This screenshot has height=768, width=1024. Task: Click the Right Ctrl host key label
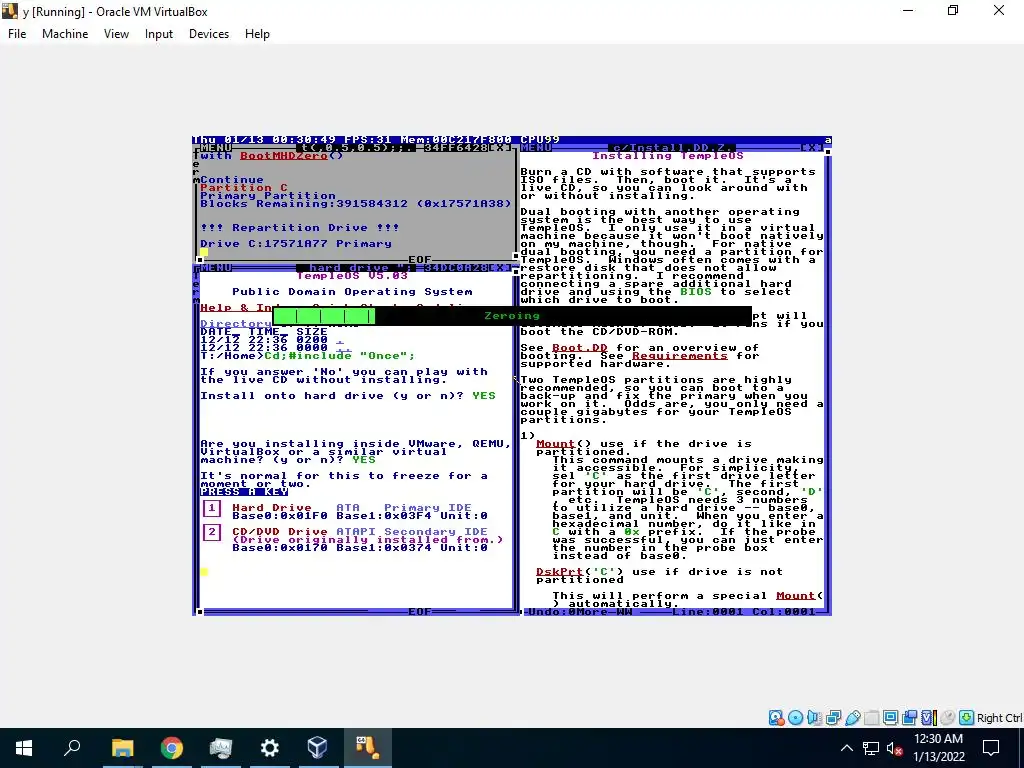tap(999, 718)
